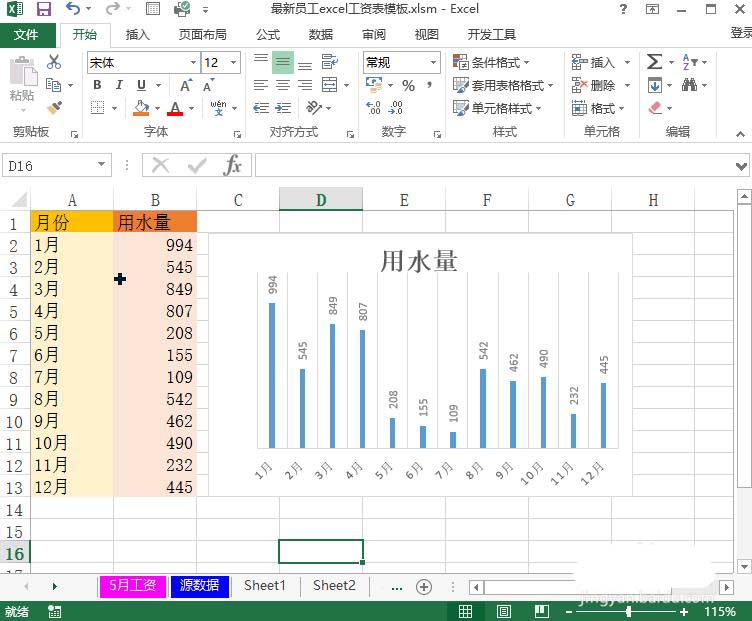Click the Sort & Filter icon
The height and width of the screenshot is (621, 752).
coord(690,62)
